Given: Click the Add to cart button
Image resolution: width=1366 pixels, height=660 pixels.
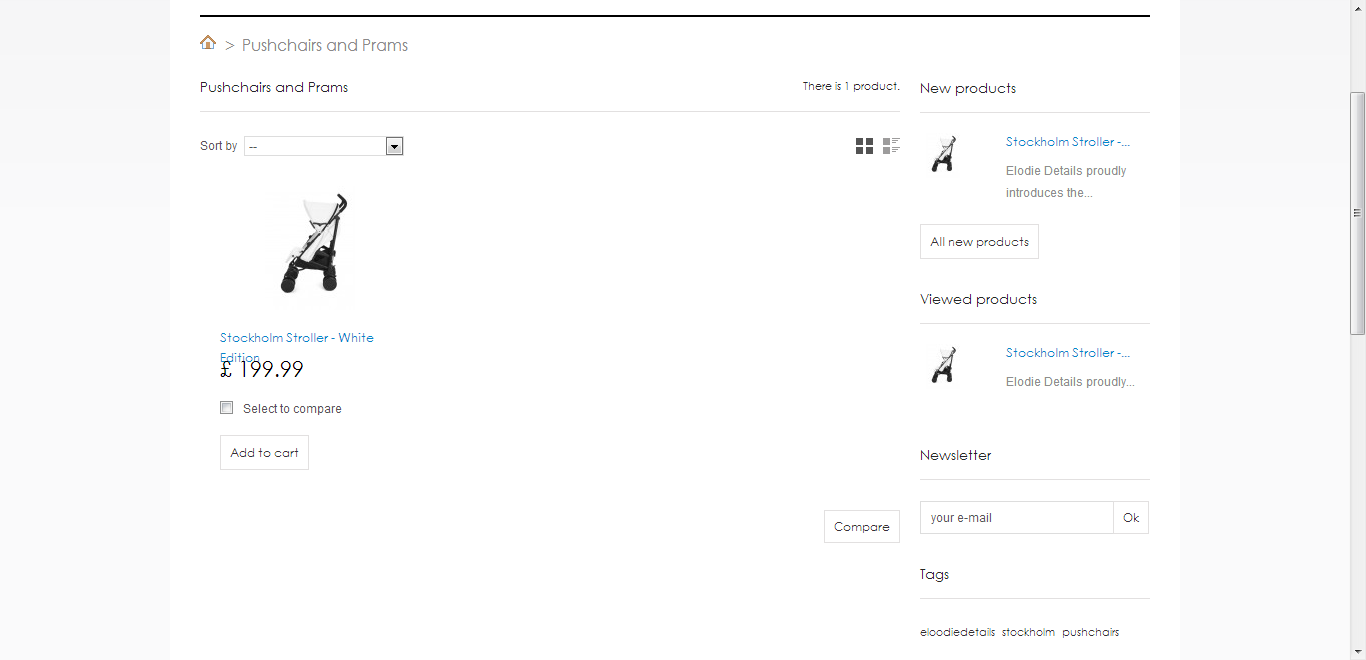Looking at the screenshot, I should click(264, 452).
